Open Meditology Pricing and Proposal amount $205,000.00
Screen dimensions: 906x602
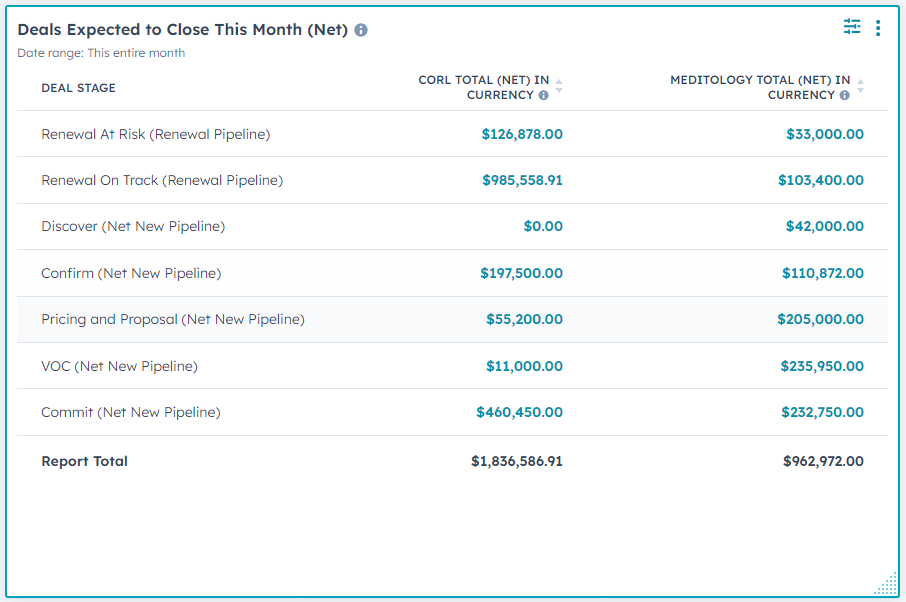point(820,320)
